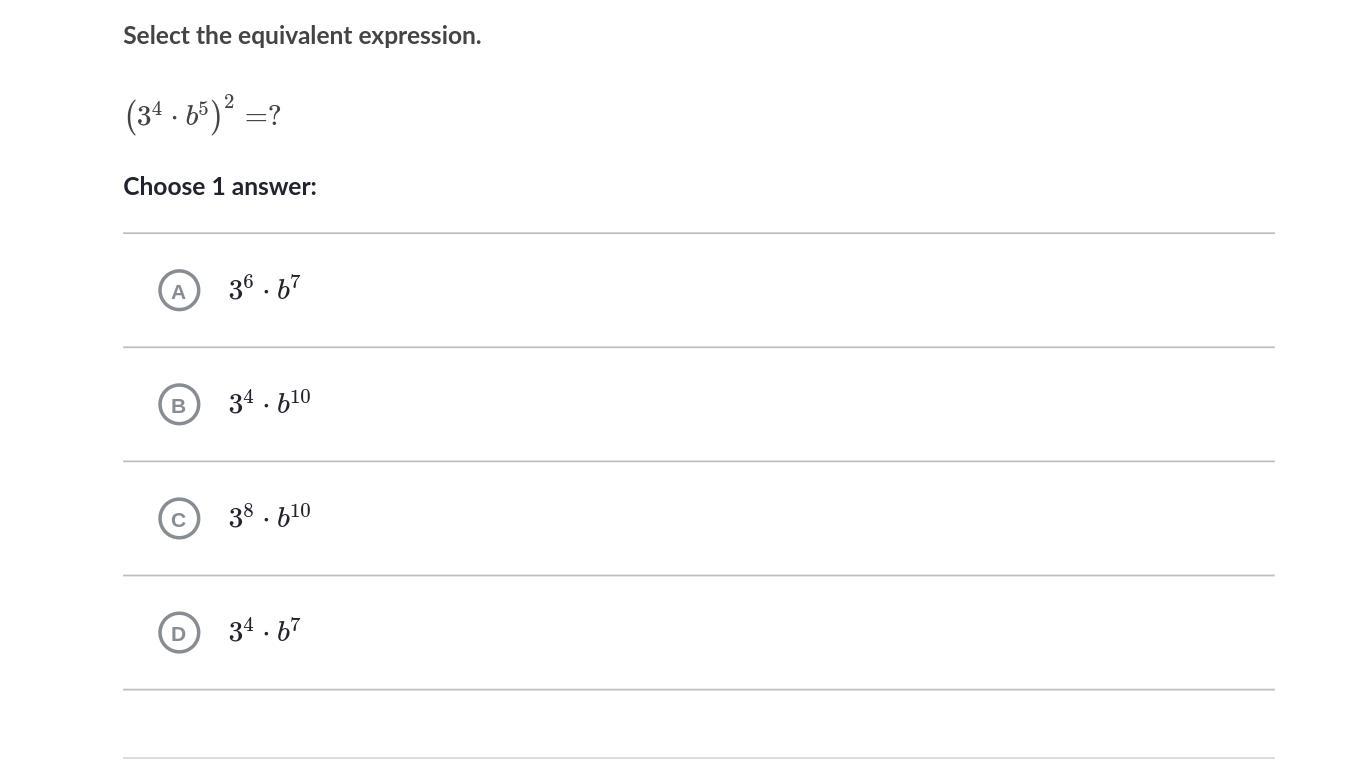Click the base 3 in option B

pyautogui.click(x=235, y=405)
